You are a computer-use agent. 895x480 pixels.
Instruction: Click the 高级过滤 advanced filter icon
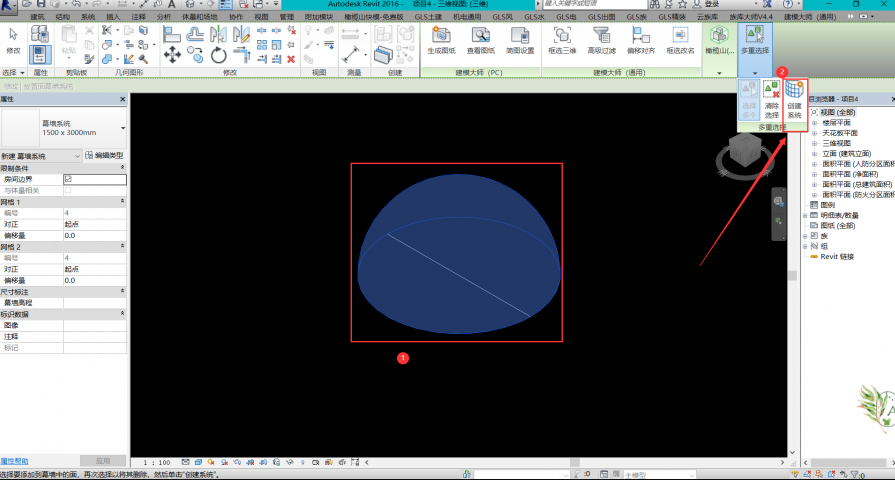602,40
